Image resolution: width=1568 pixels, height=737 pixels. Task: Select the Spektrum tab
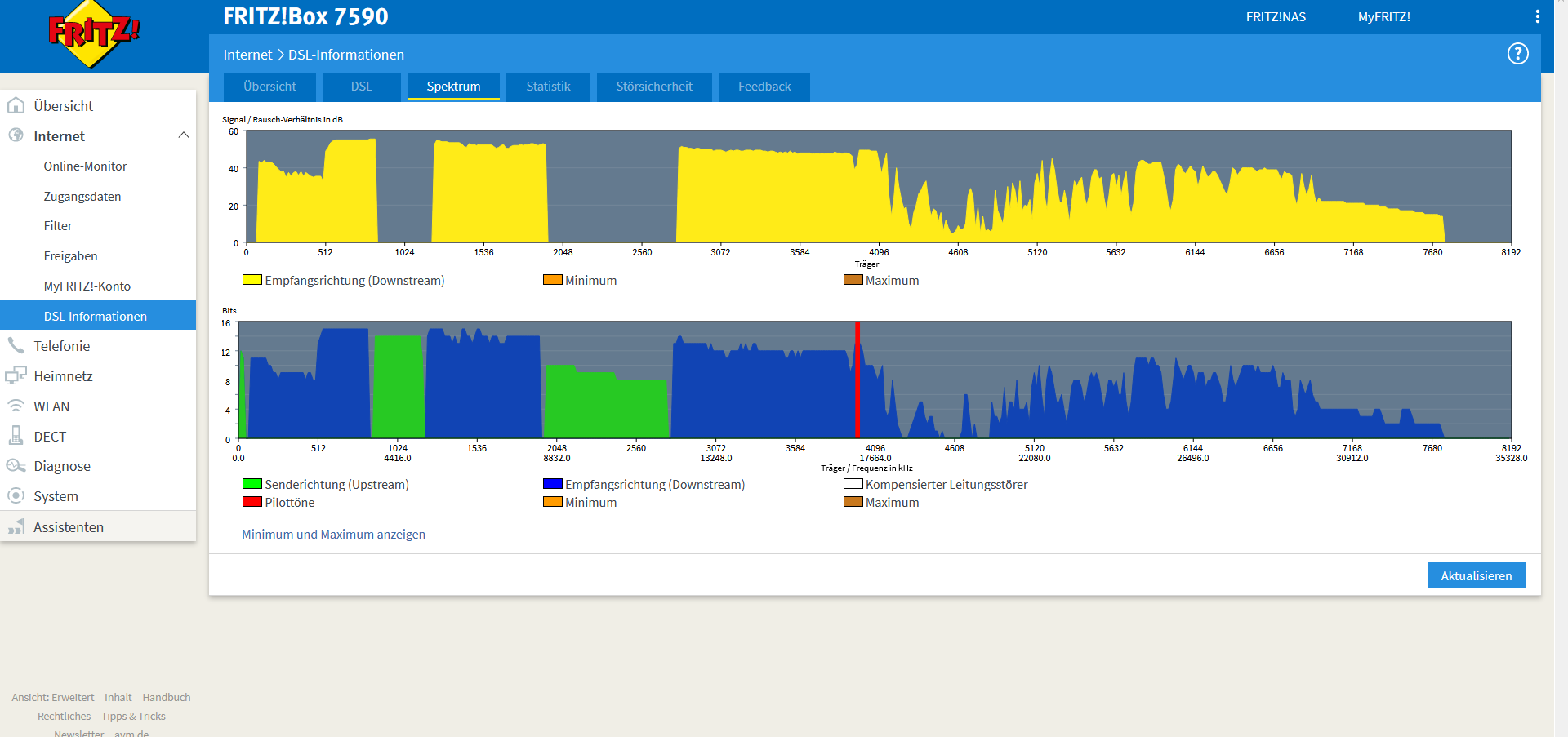(x=453, y=87)
